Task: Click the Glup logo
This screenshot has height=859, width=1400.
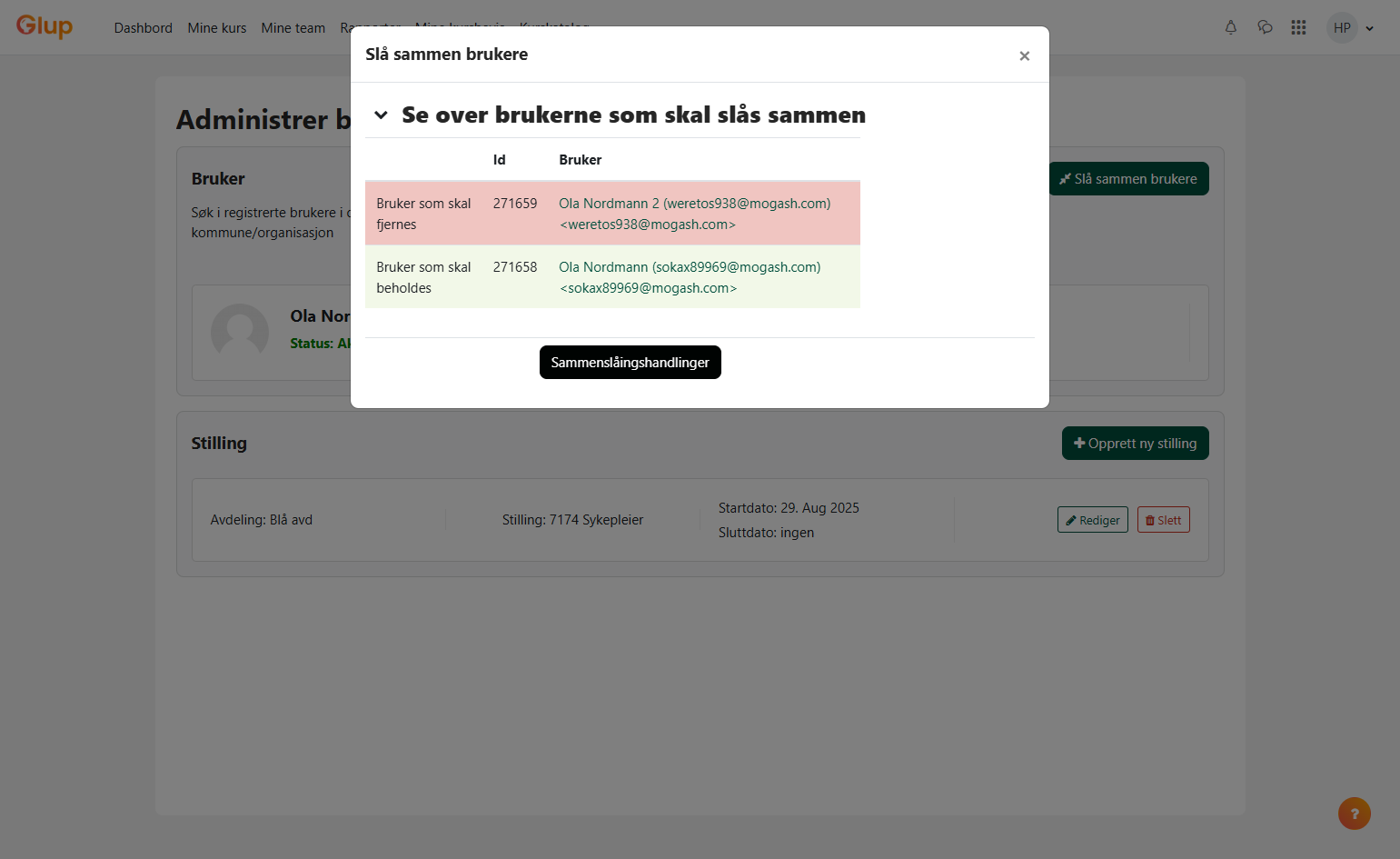Action: [x=45, y=26]
